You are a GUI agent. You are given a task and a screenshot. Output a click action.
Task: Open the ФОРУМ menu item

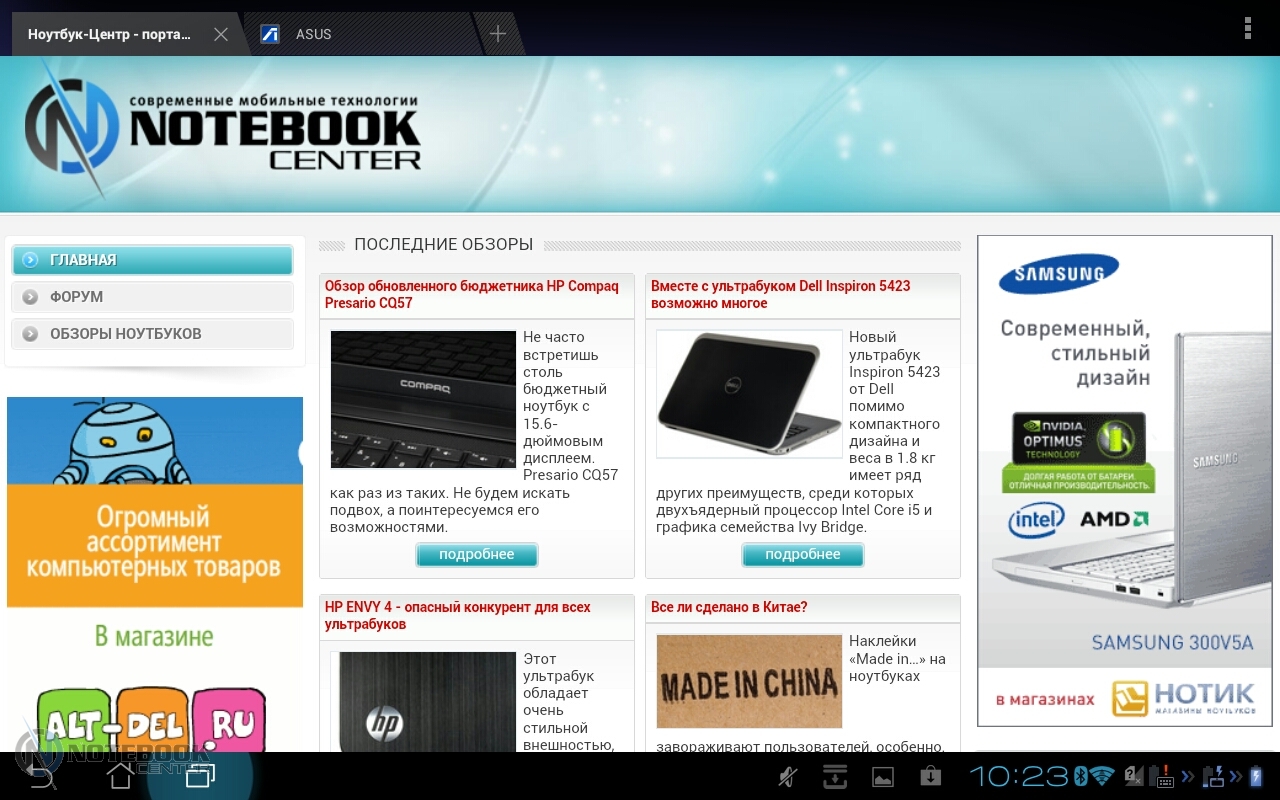coord(152,297)
